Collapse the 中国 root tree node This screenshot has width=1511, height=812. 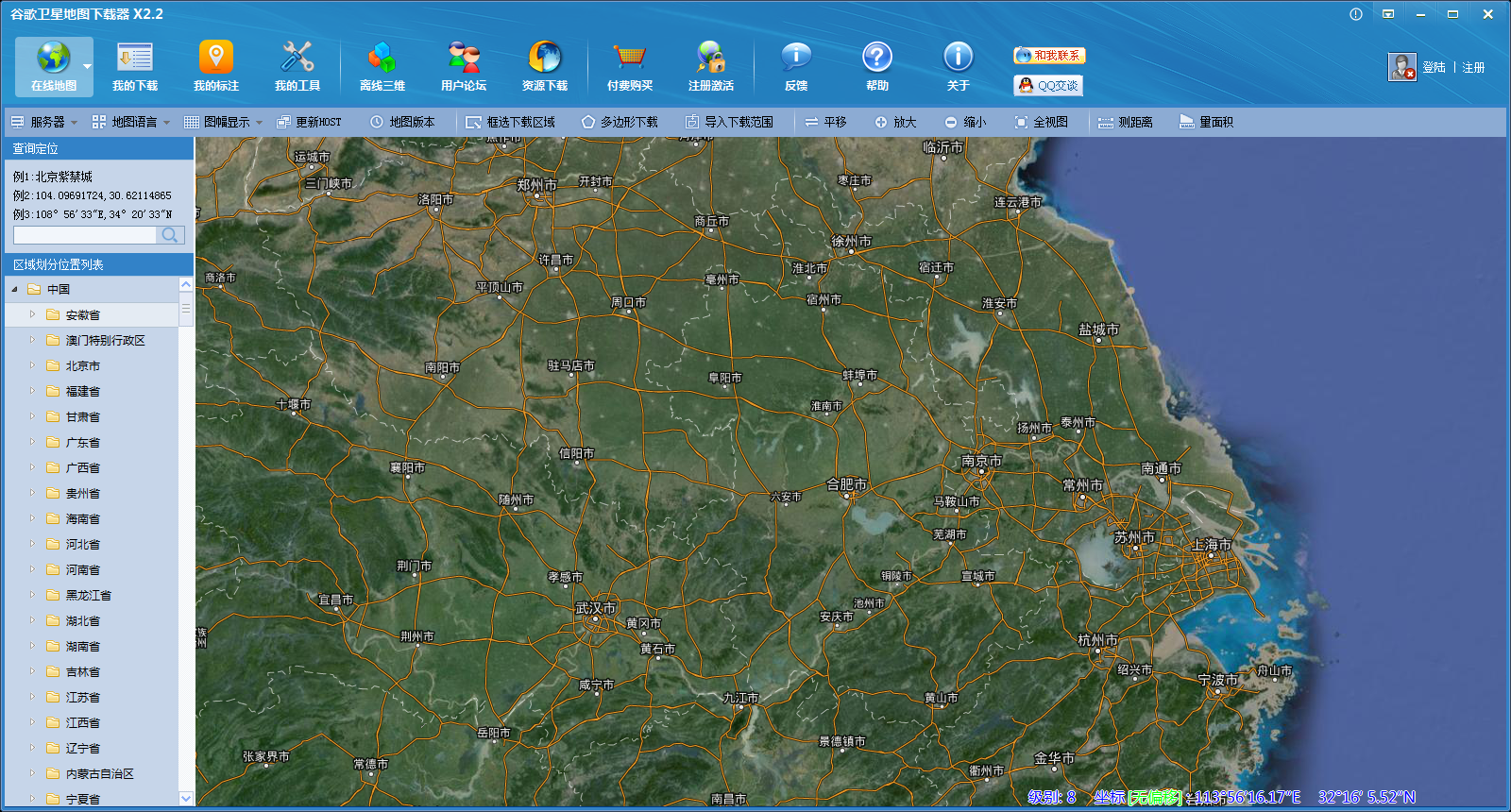pyautogui.click(x=14, y=289)
